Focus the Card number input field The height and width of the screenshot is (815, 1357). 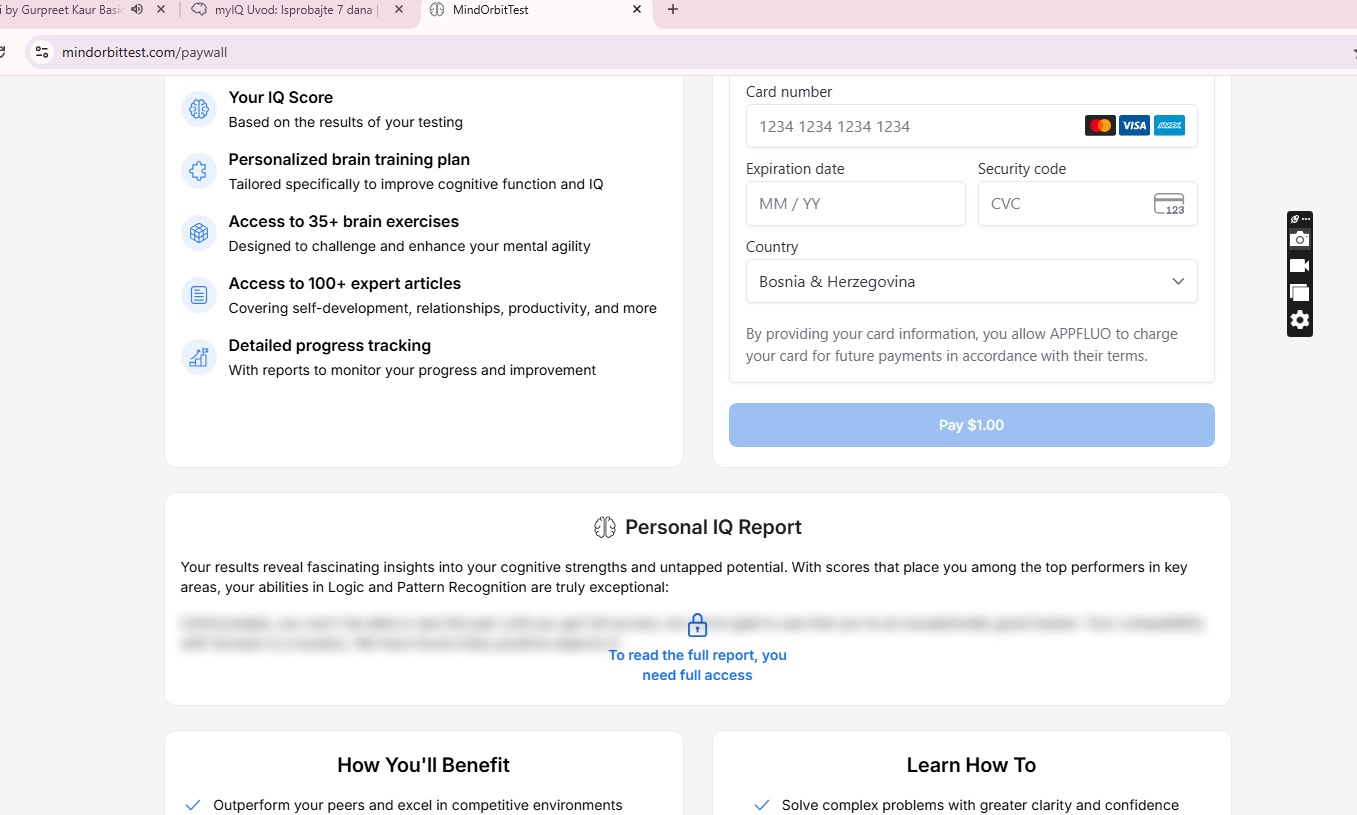[972, 126]
